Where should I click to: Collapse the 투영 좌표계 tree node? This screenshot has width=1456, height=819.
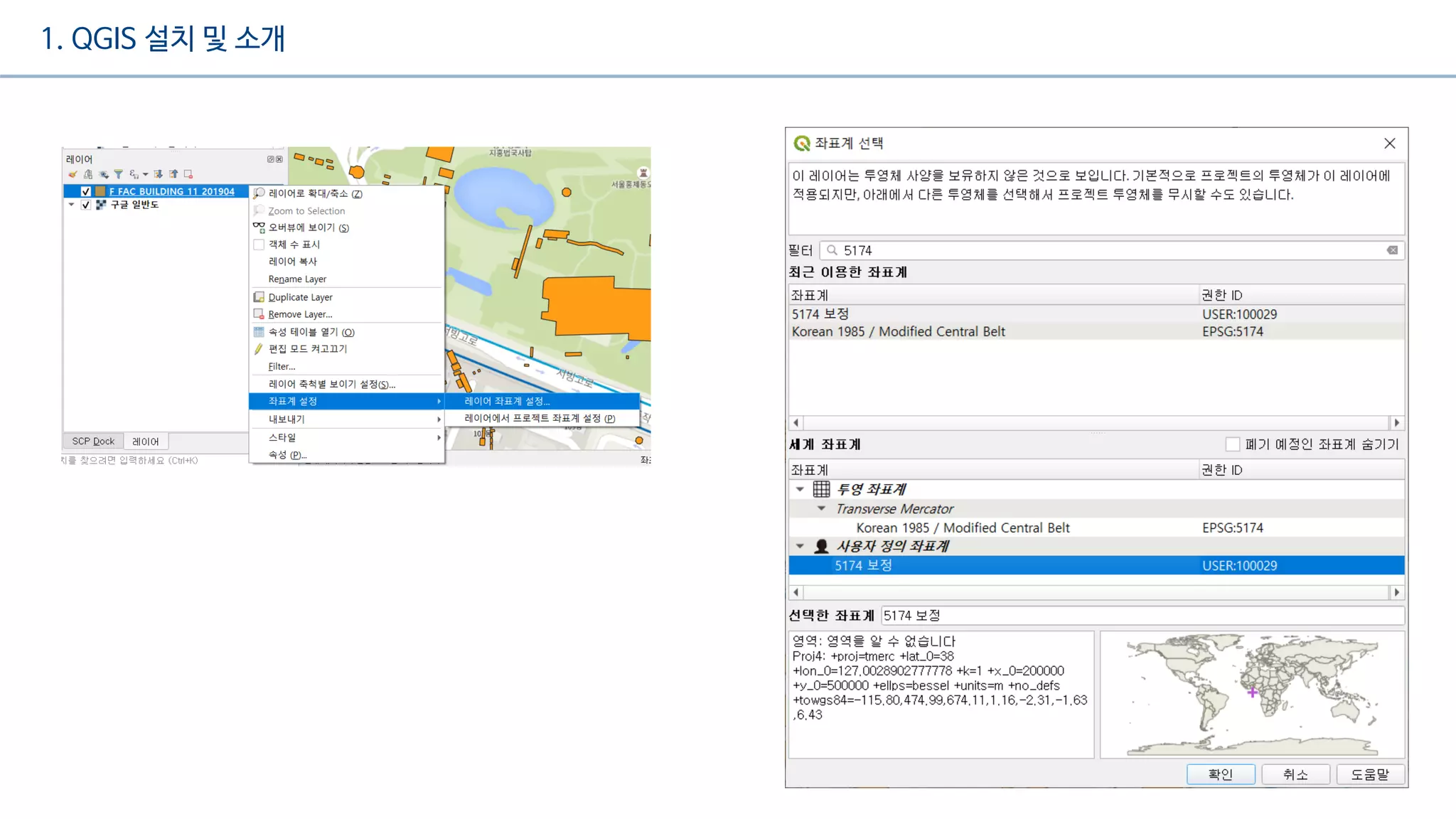tap(800, 489)
